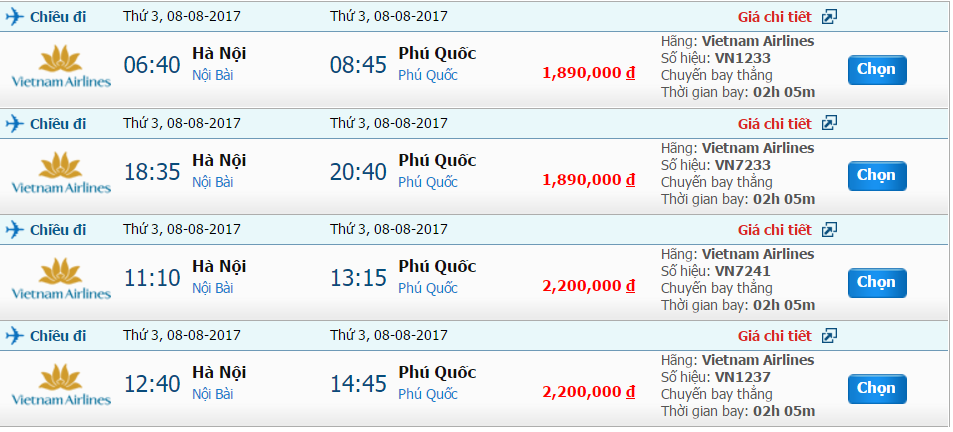Click the airplane icon in the first Chiều đi header
This screenshot has width=953, height=432.
pos(14,17)
